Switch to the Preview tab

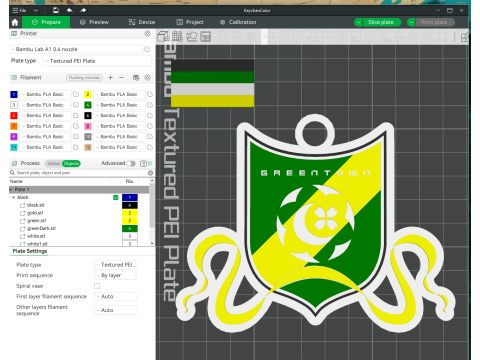pyautogui.click(x=94, y=22)
